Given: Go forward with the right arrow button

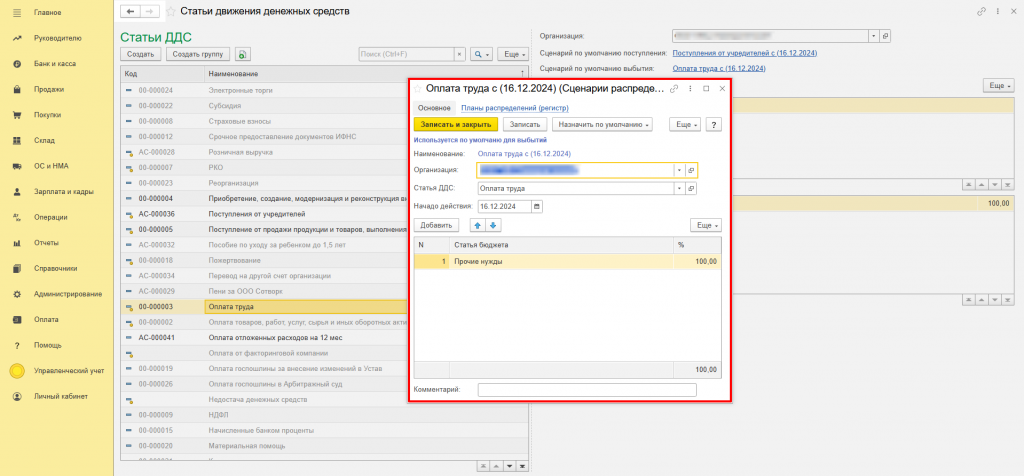Looking at the screenshot, I should [149, 11].
